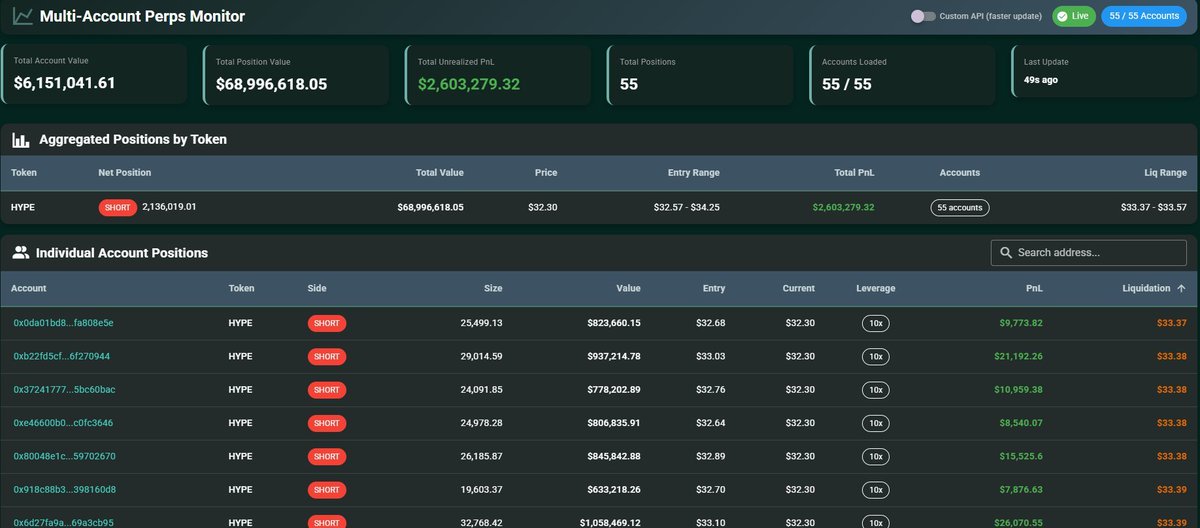Click Net Position header in aggregated table
Image resolution: width=1200 pixels, height=528 pixels.
point(125,173)
